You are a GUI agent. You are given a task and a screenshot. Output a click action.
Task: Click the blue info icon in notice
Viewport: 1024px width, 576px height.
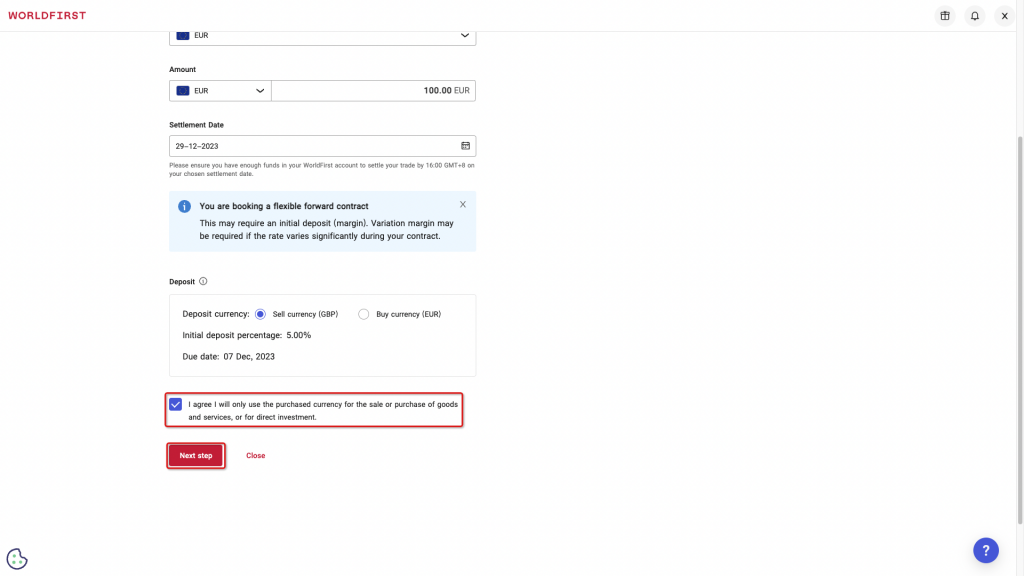(x=184, y=206)
